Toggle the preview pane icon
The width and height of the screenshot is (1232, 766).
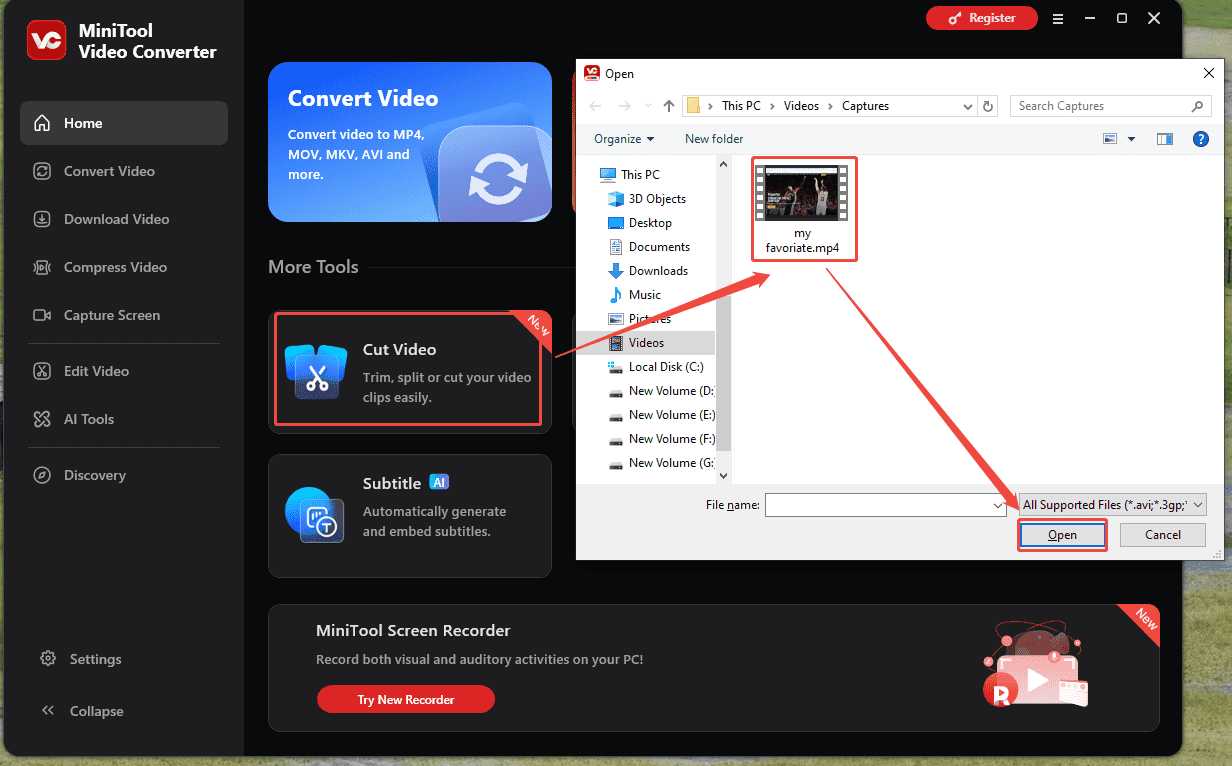tap(1165, 139)
